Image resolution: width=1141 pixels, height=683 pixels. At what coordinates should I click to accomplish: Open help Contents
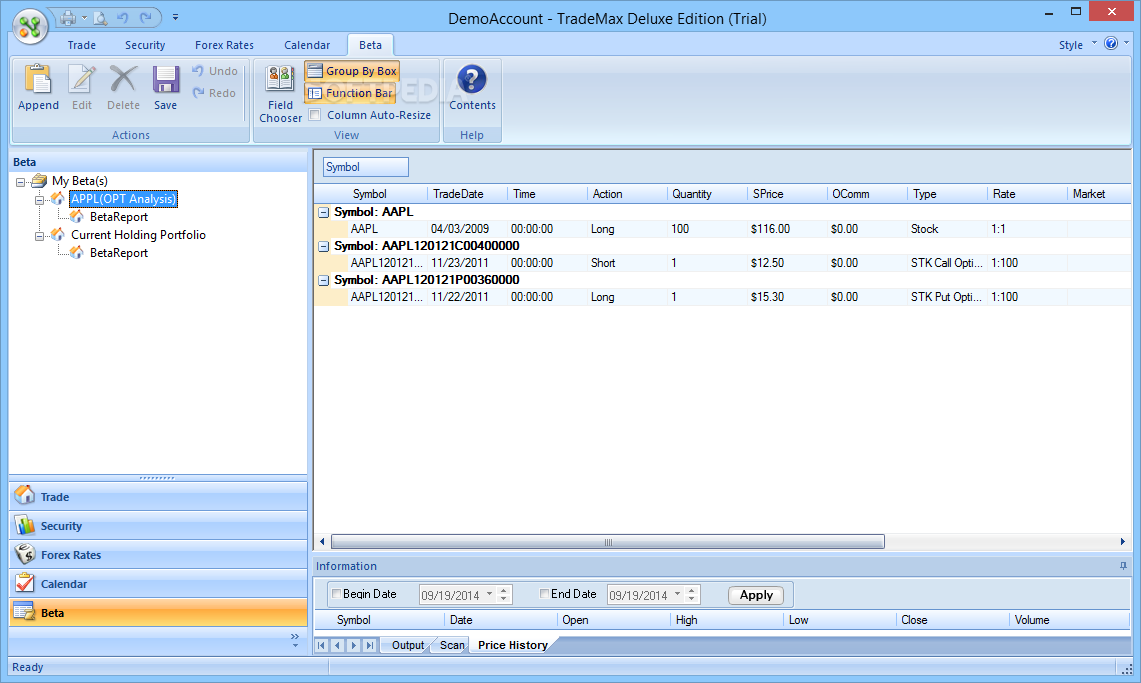tap(472, 87)
